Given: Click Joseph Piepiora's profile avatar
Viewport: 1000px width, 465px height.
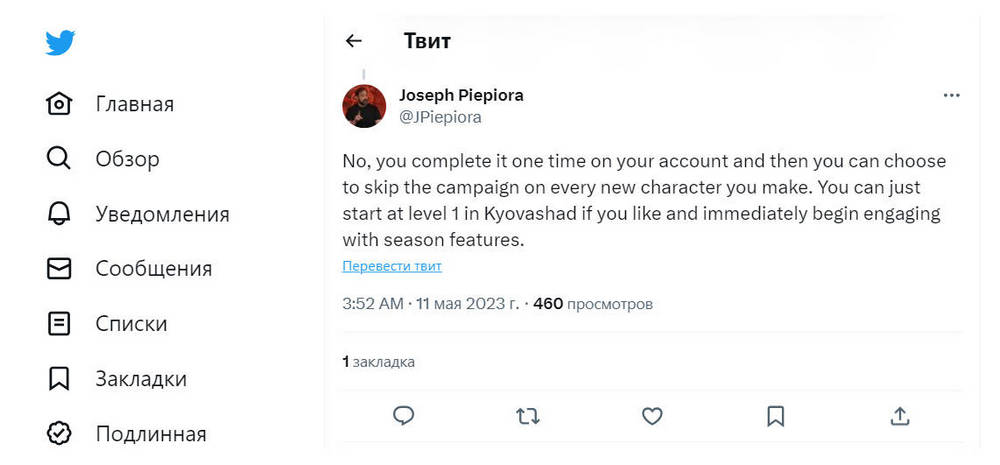Looking at the screenshot, I should 365,106.
